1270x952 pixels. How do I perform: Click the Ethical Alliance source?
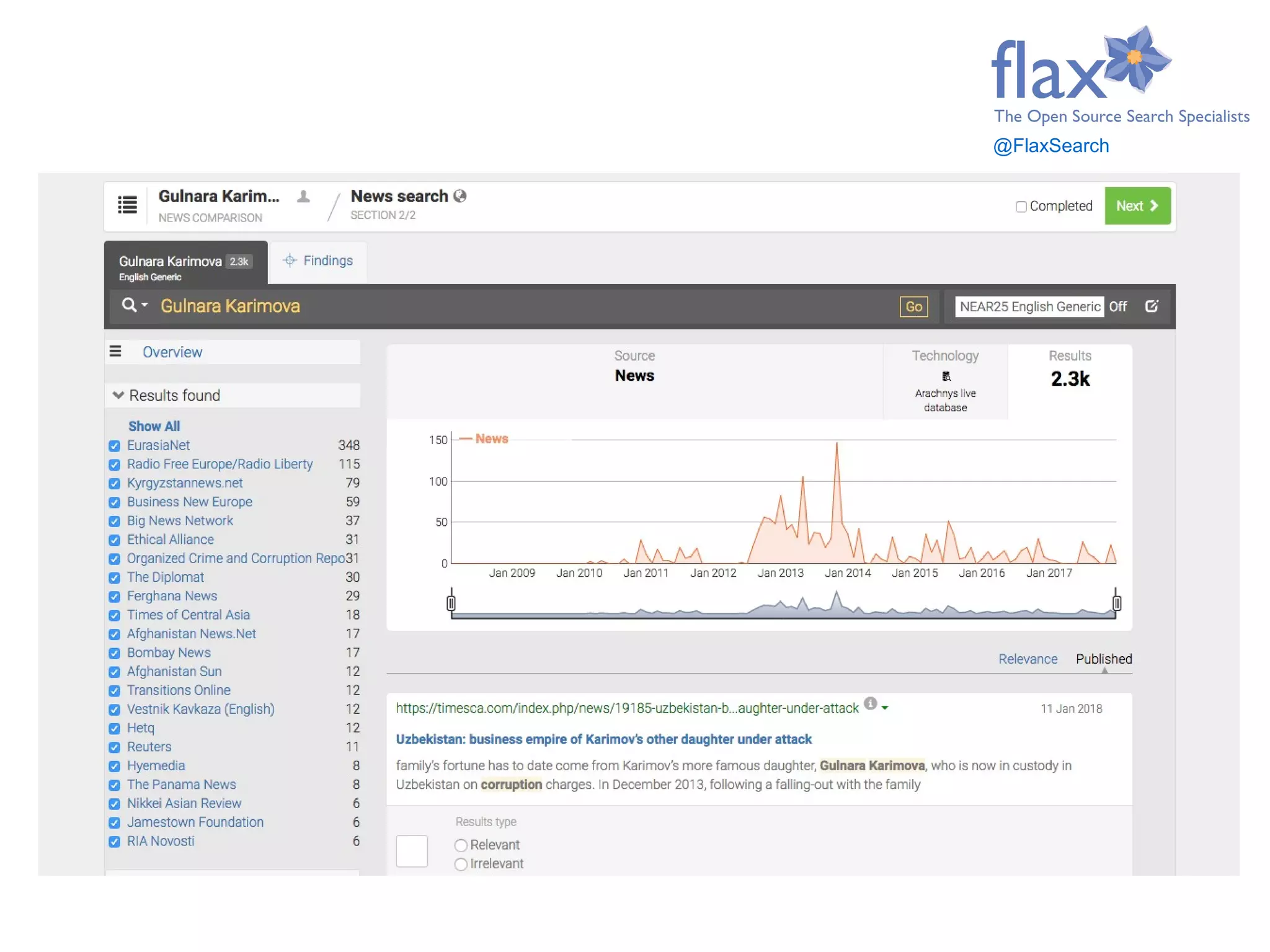coord(170,540)
